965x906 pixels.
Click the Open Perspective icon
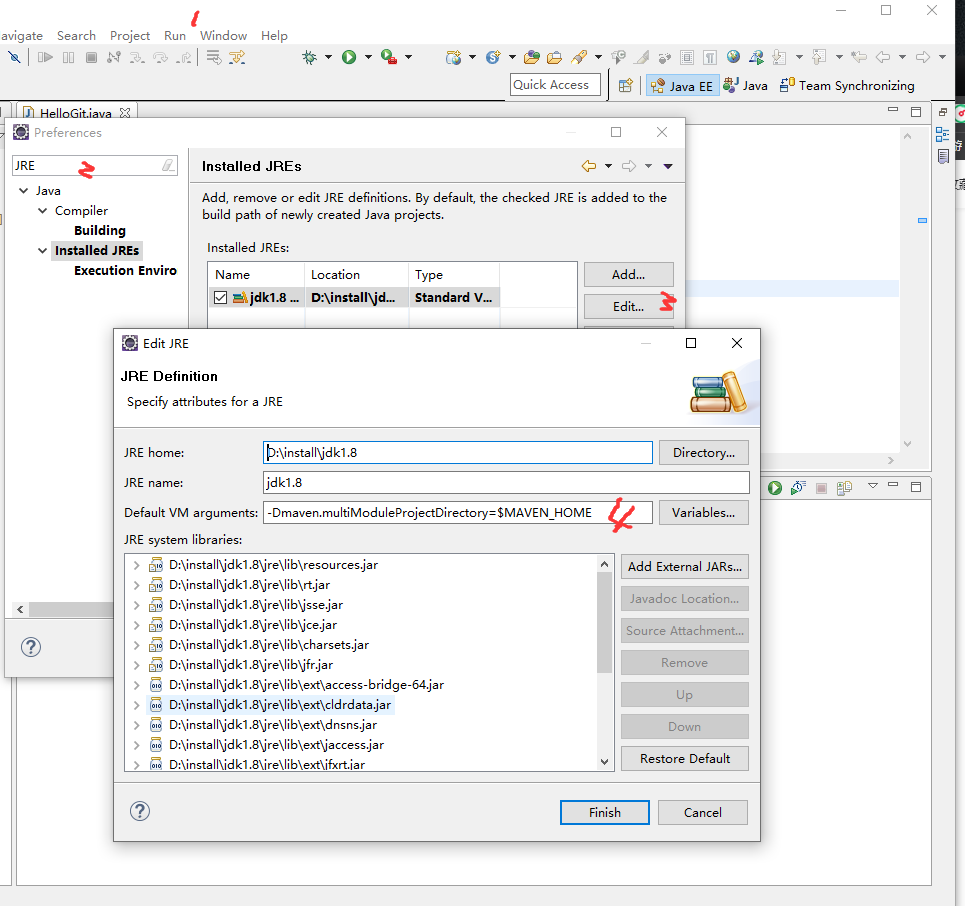[625, 86]
